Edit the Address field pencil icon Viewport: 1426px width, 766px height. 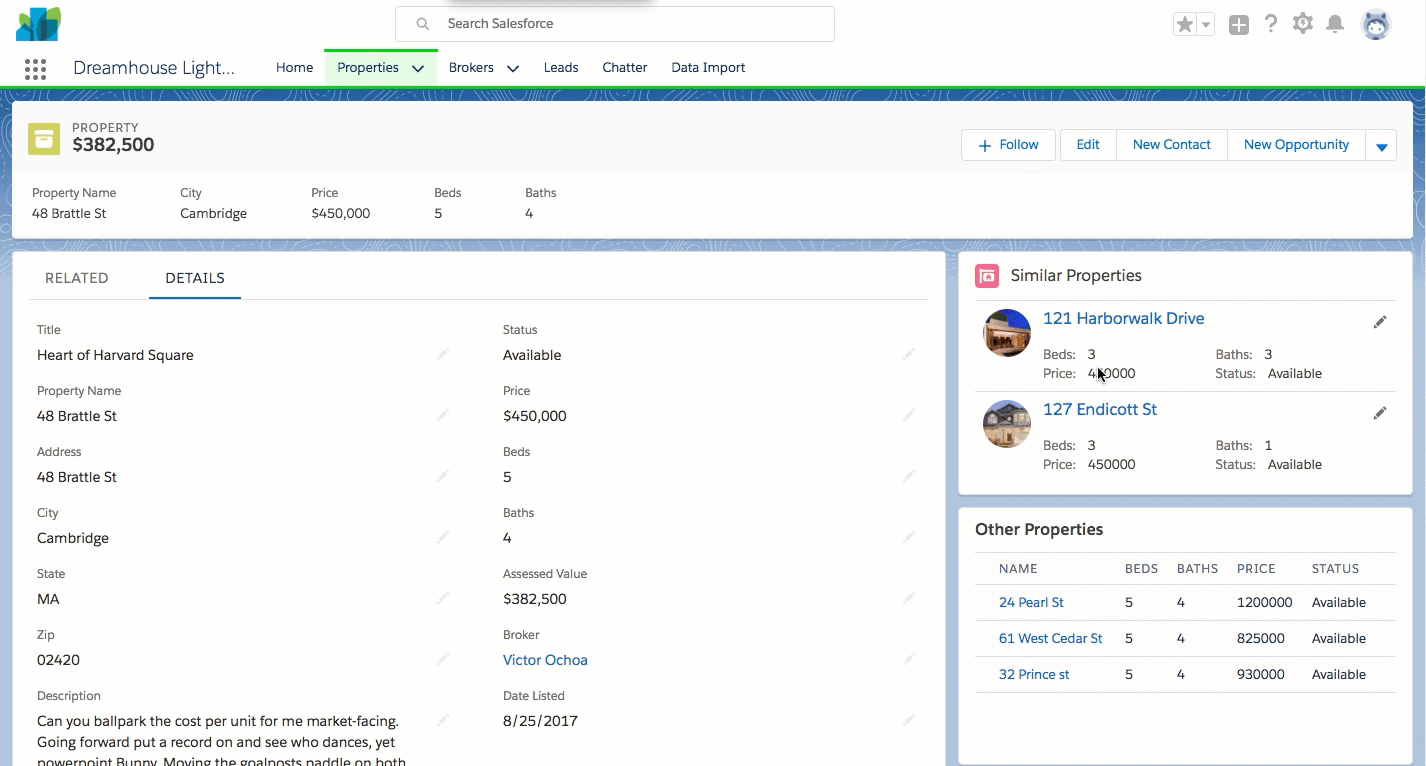pyautogui.click(x=443, y=476)
